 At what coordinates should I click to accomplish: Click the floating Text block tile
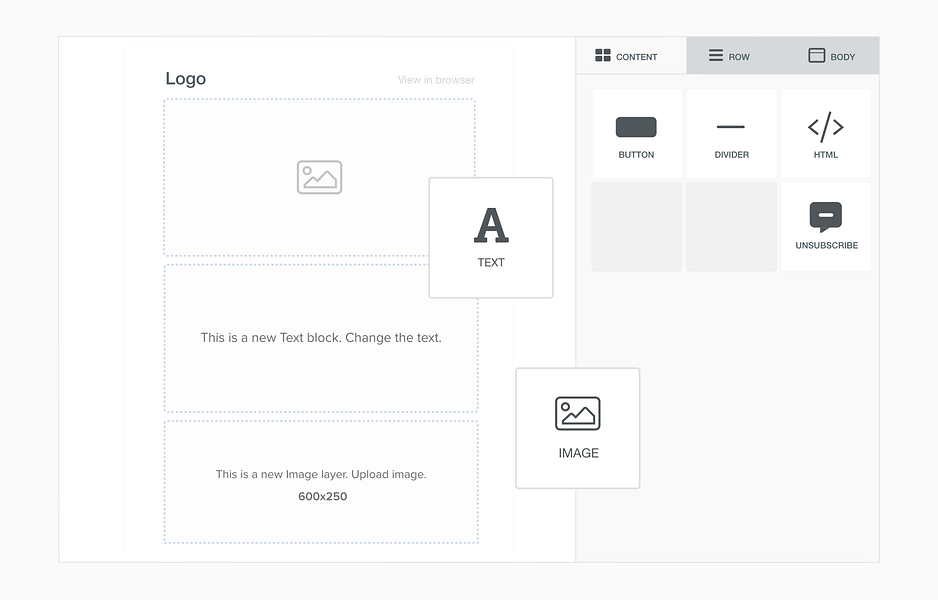pyautogui.click(x=491, y=237)
